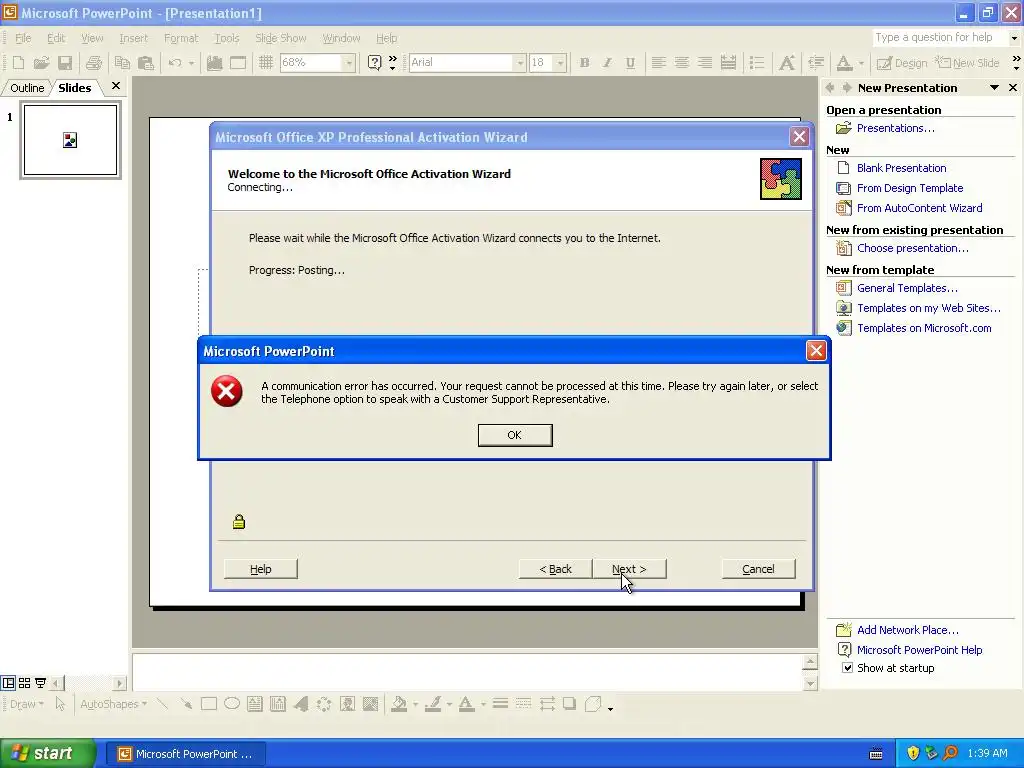
Task: Click the Insert WordArt icon
Action: click(301, 704)
